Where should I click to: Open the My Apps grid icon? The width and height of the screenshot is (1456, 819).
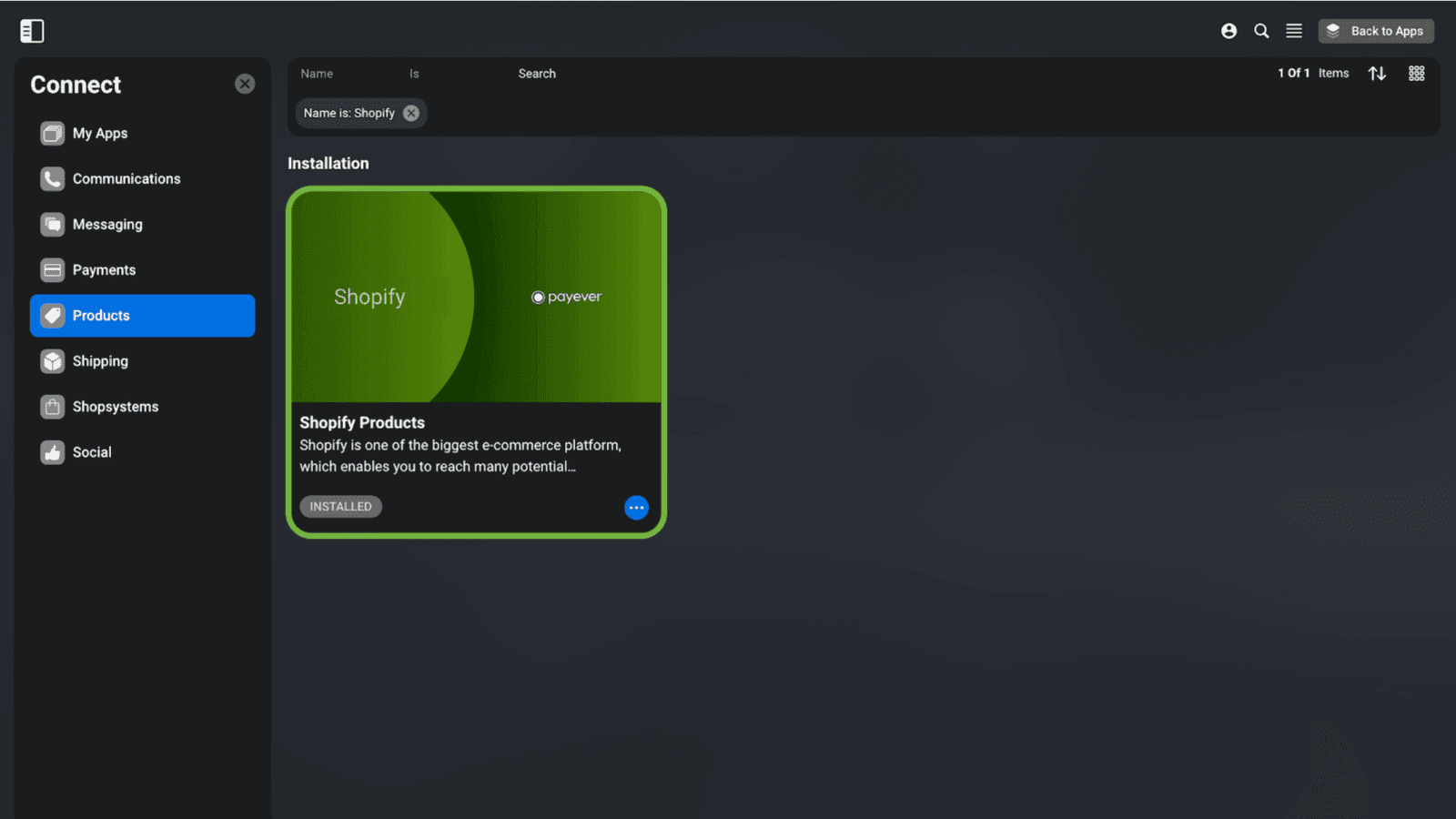(52, 133)
